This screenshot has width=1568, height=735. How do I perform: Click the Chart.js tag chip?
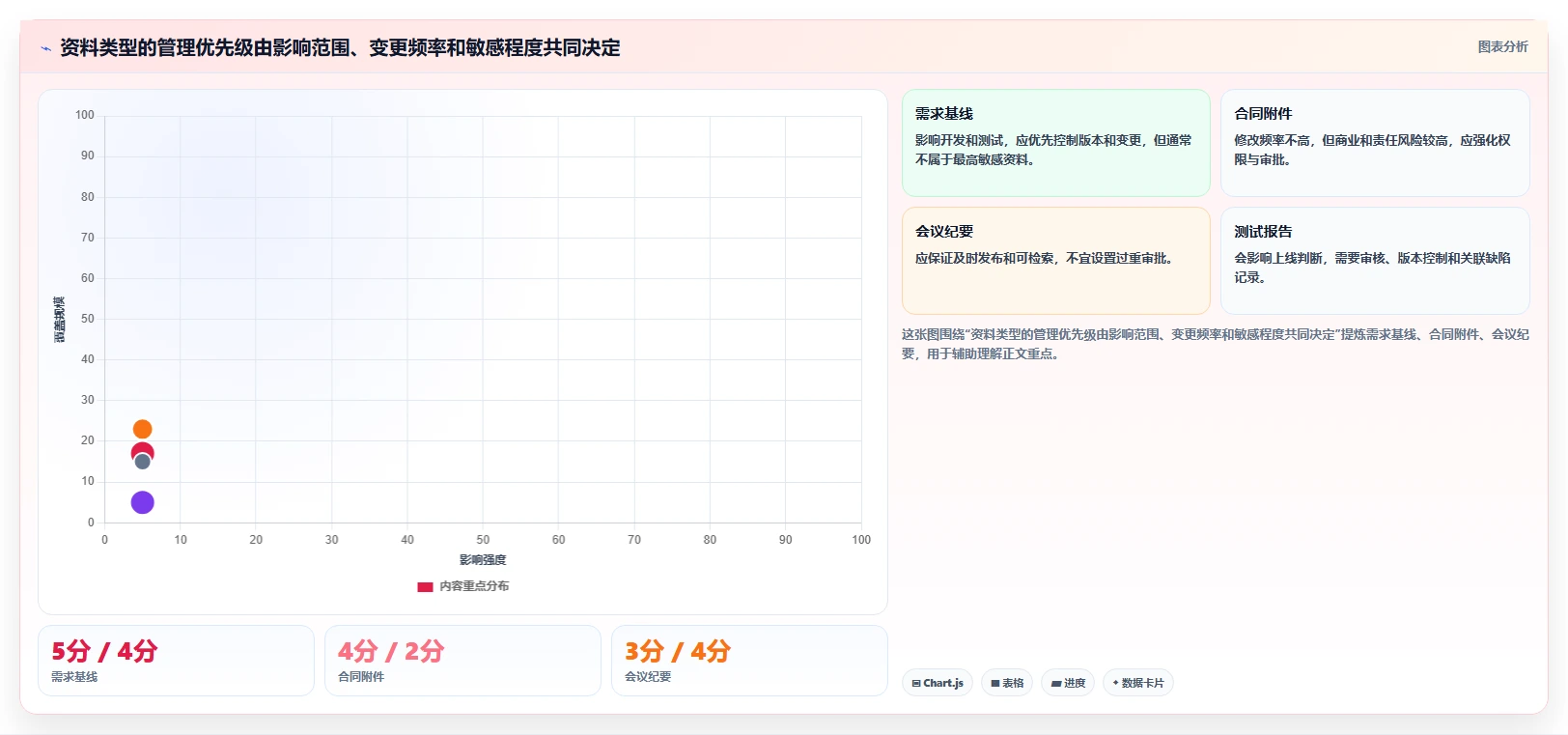pyautogui.click(x=938, y=683)
